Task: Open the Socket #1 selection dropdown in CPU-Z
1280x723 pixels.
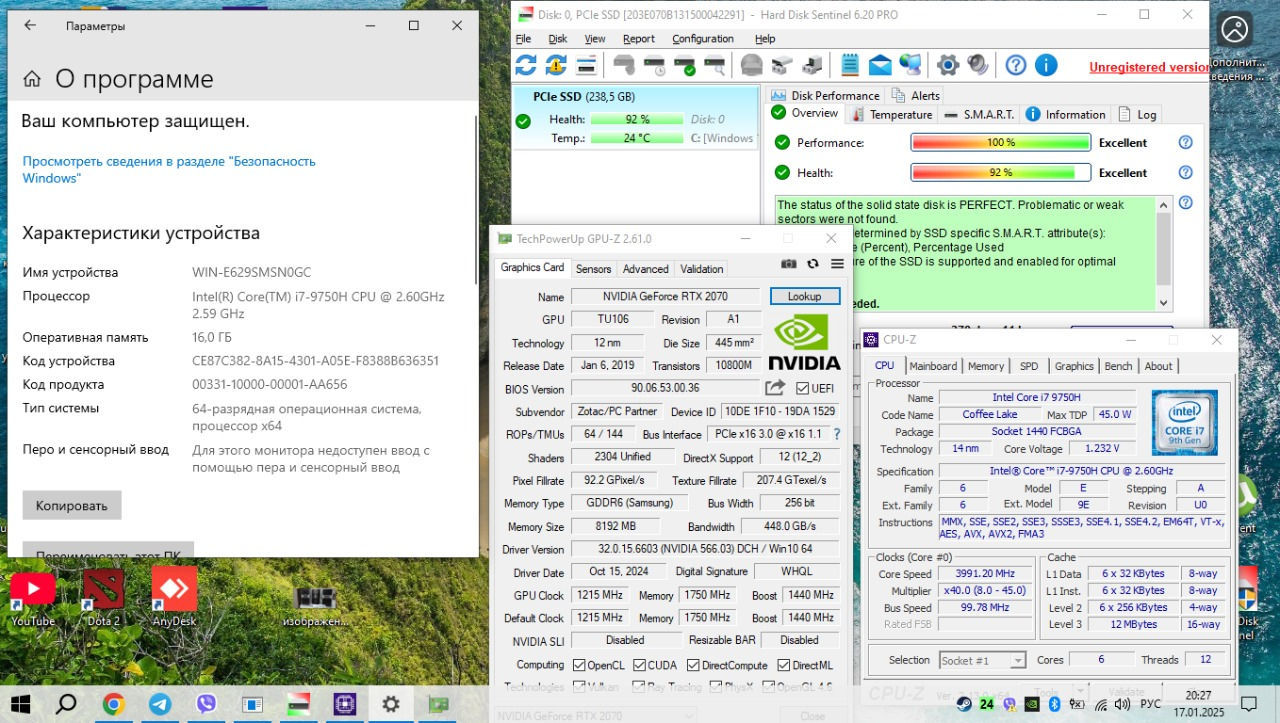Action: point(982,660)
